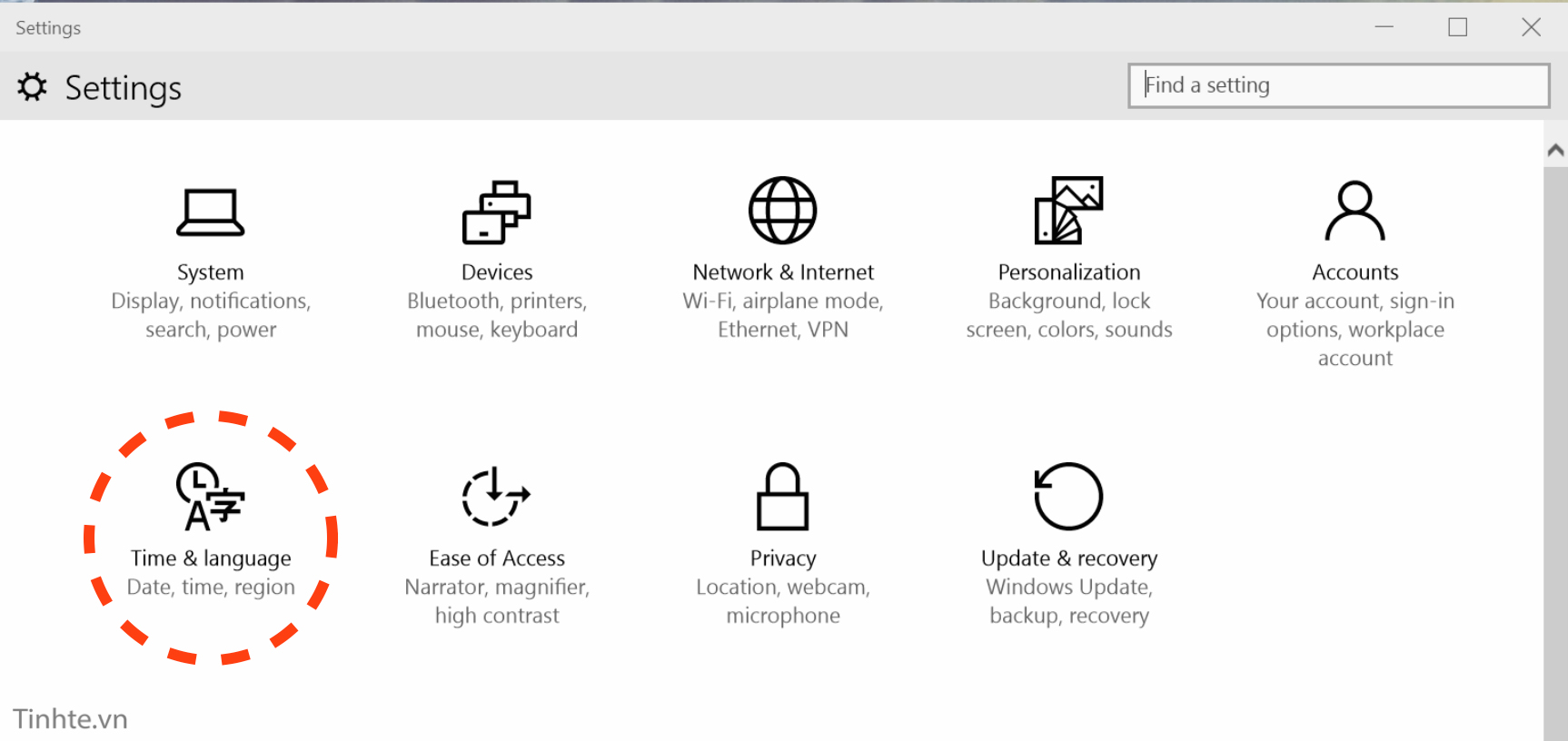Close the Settings window
Viewport: 1568px width, 741px height.
1531,27
